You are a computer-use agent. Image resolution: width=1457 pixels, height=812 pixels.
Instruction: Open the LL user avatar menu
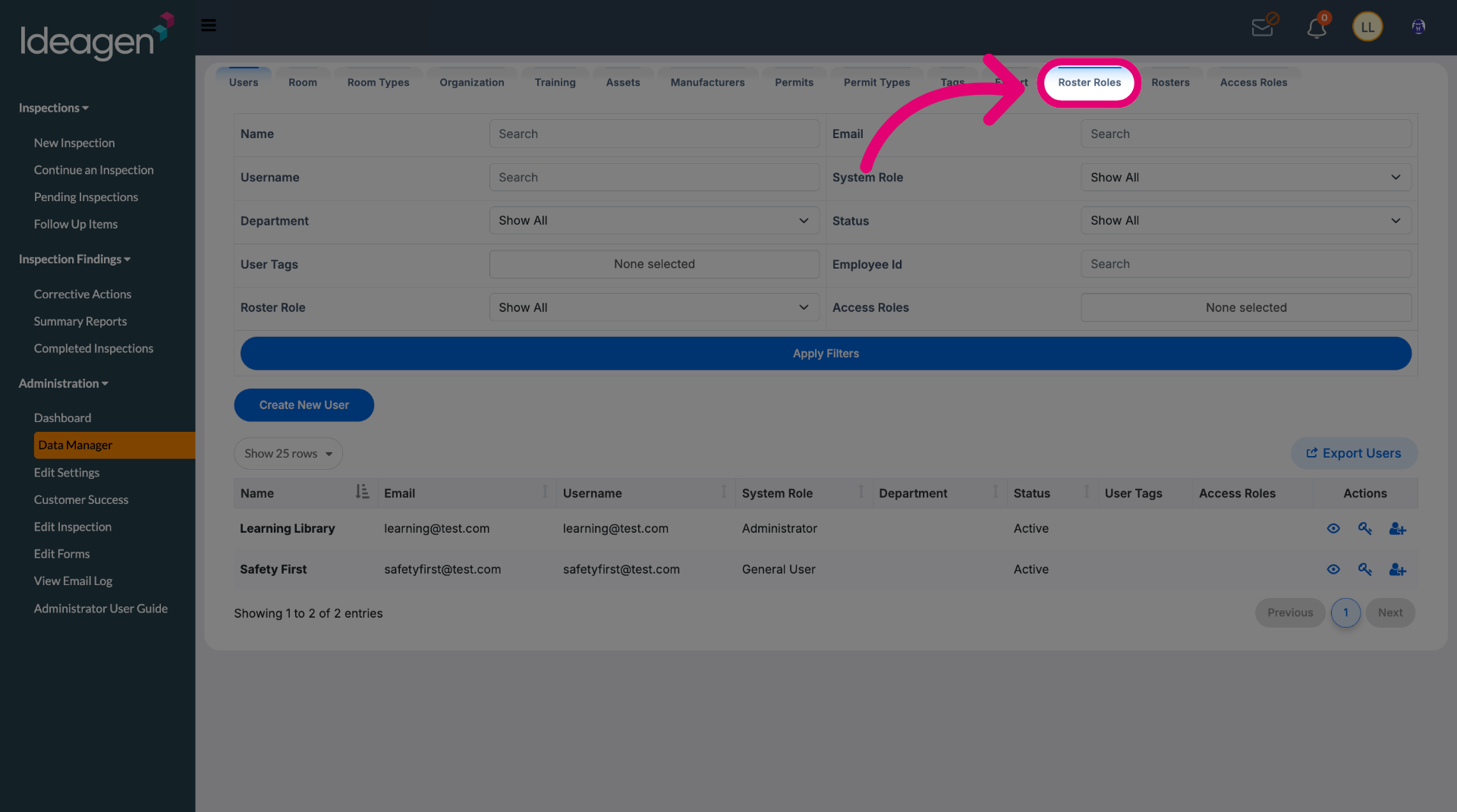1367,27
